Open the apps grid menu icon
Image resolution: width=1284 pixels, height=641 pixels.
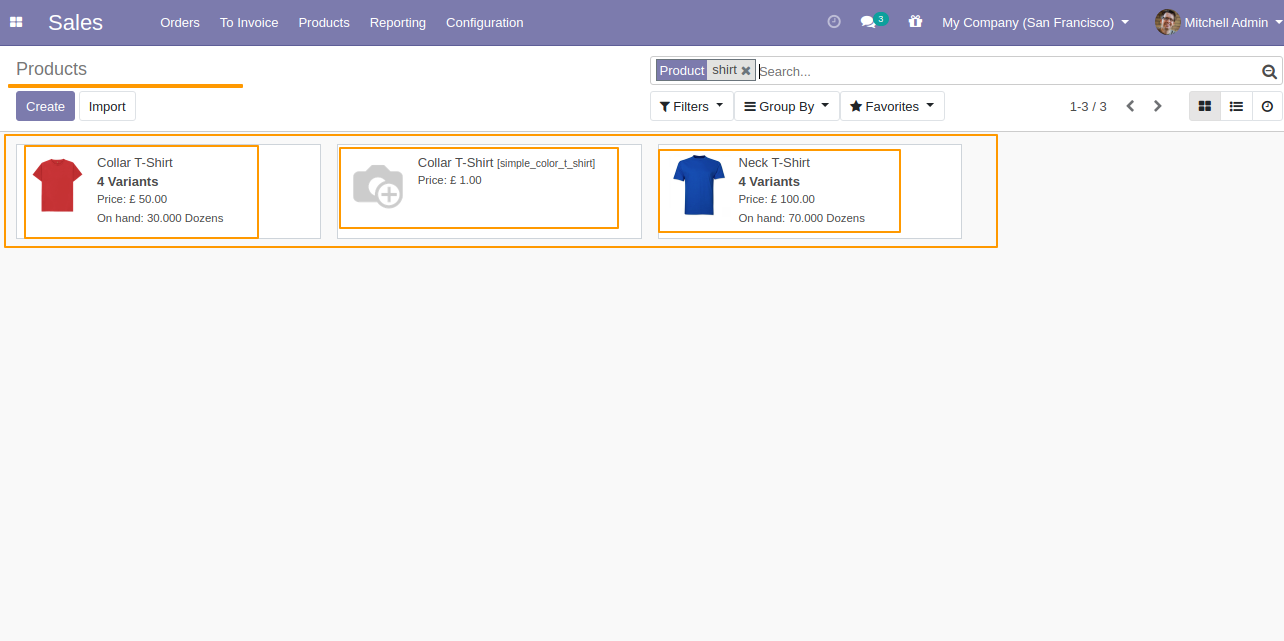tap(16, 22)
